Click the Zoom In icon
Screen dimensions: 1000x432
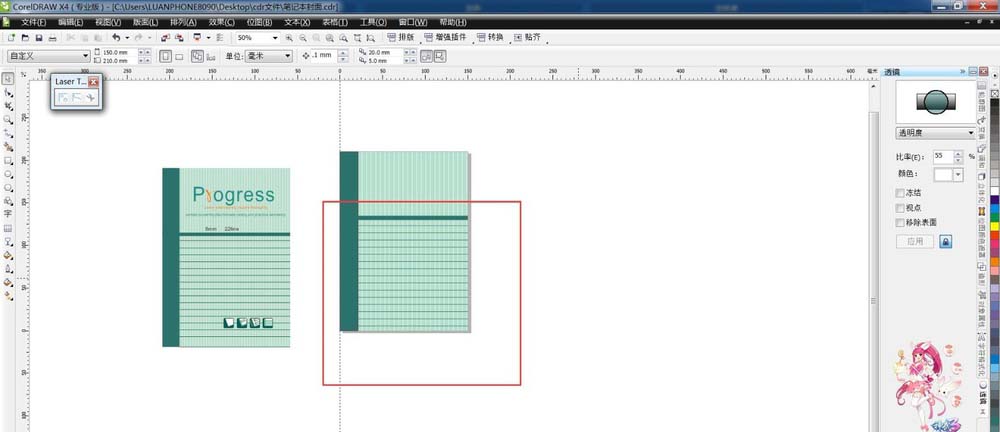[289, 38]
